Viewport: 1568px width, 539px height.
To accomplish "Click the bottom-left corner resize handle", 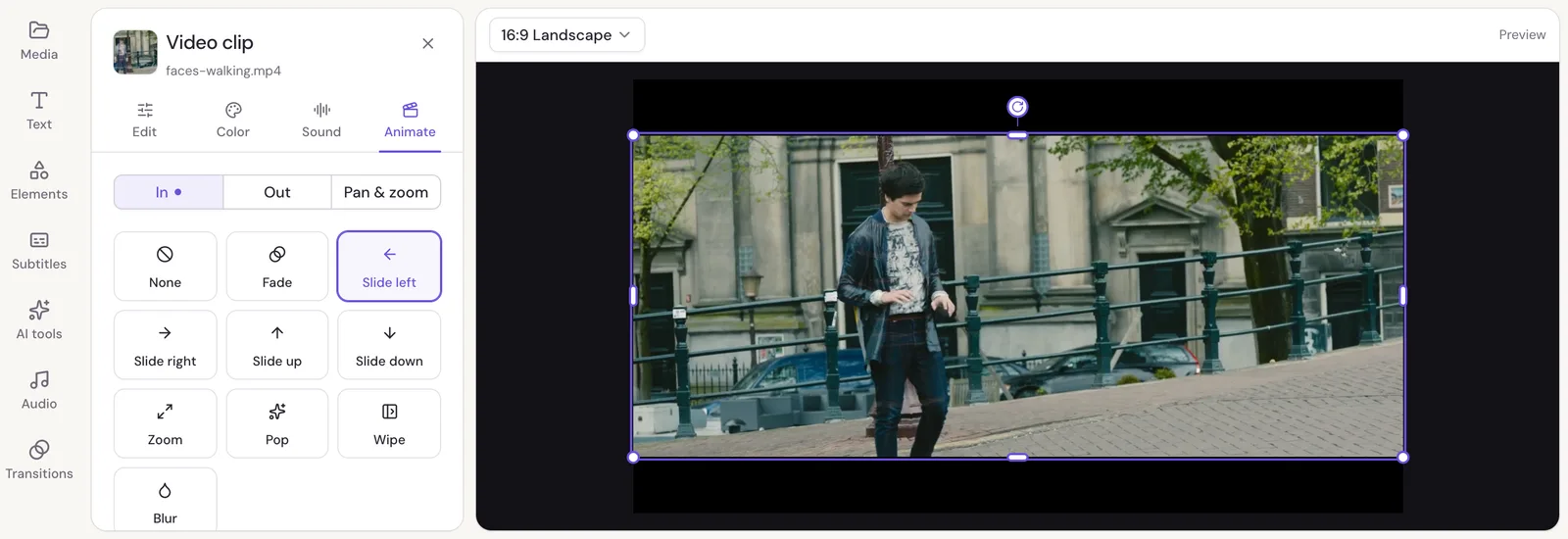I will point(633,458).
